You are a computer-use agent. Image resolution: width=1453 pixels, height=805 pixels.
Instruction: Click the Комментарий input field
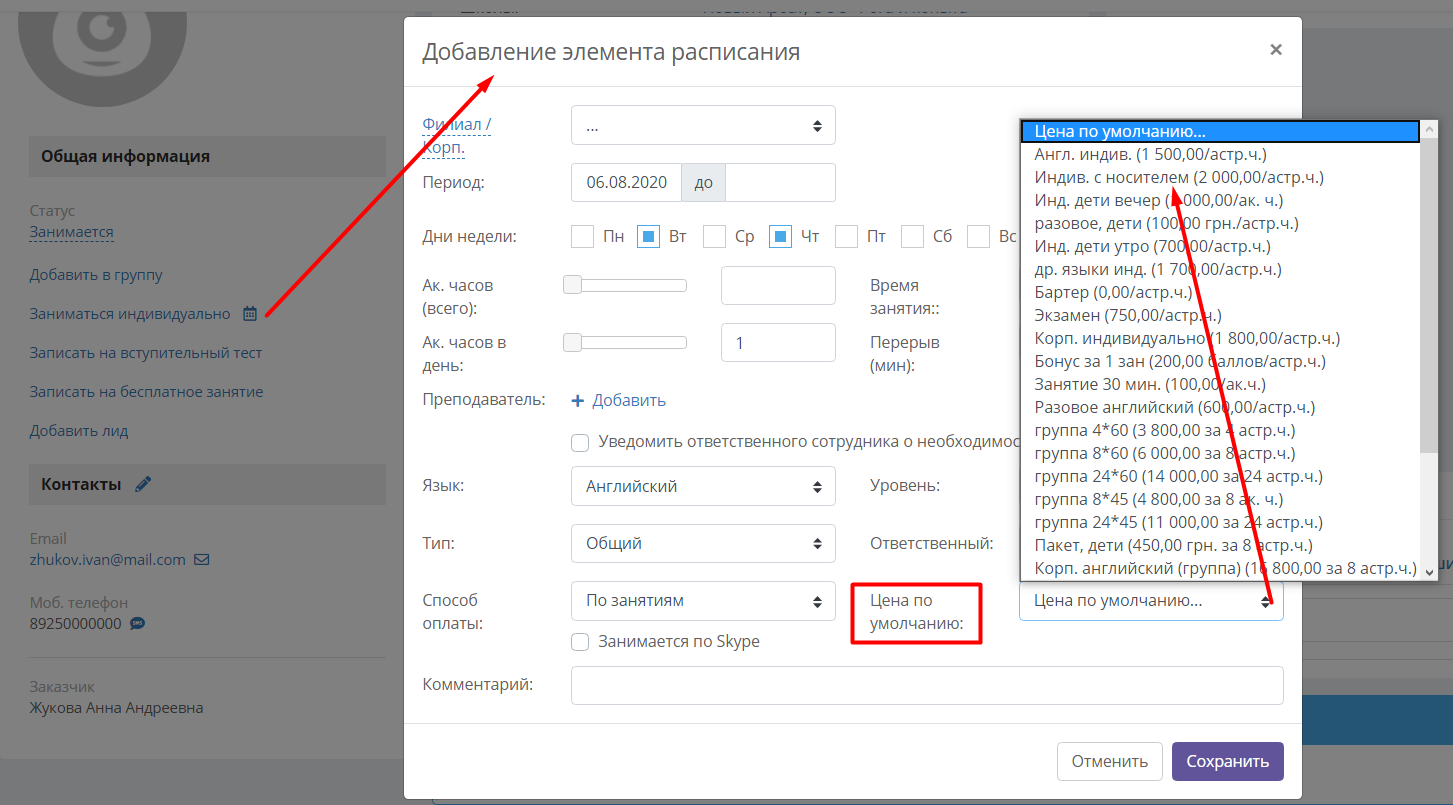[x=927, y=686]
